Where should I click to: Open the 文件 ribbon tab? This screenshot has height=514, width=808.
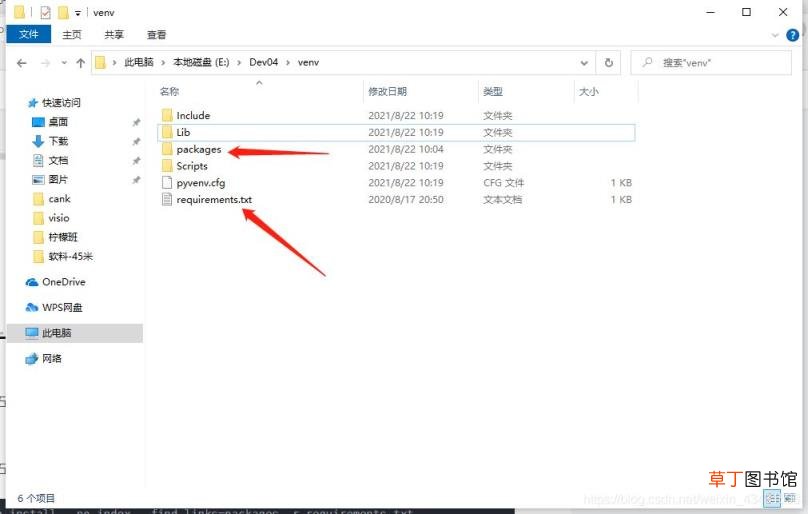(29, 34)
